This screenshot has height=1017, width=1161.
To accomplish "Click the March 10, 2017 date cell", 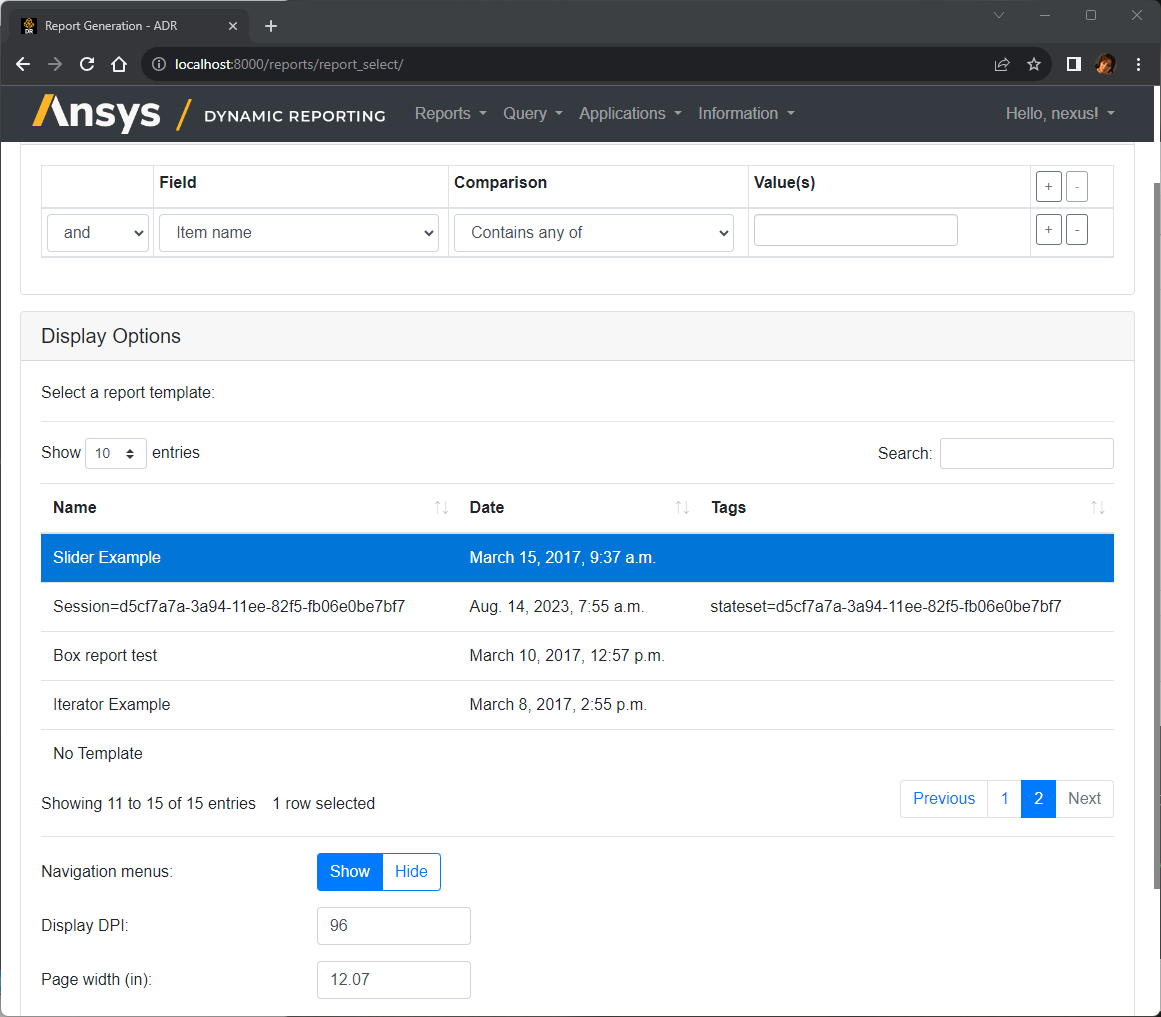I will tap(567, 656).
